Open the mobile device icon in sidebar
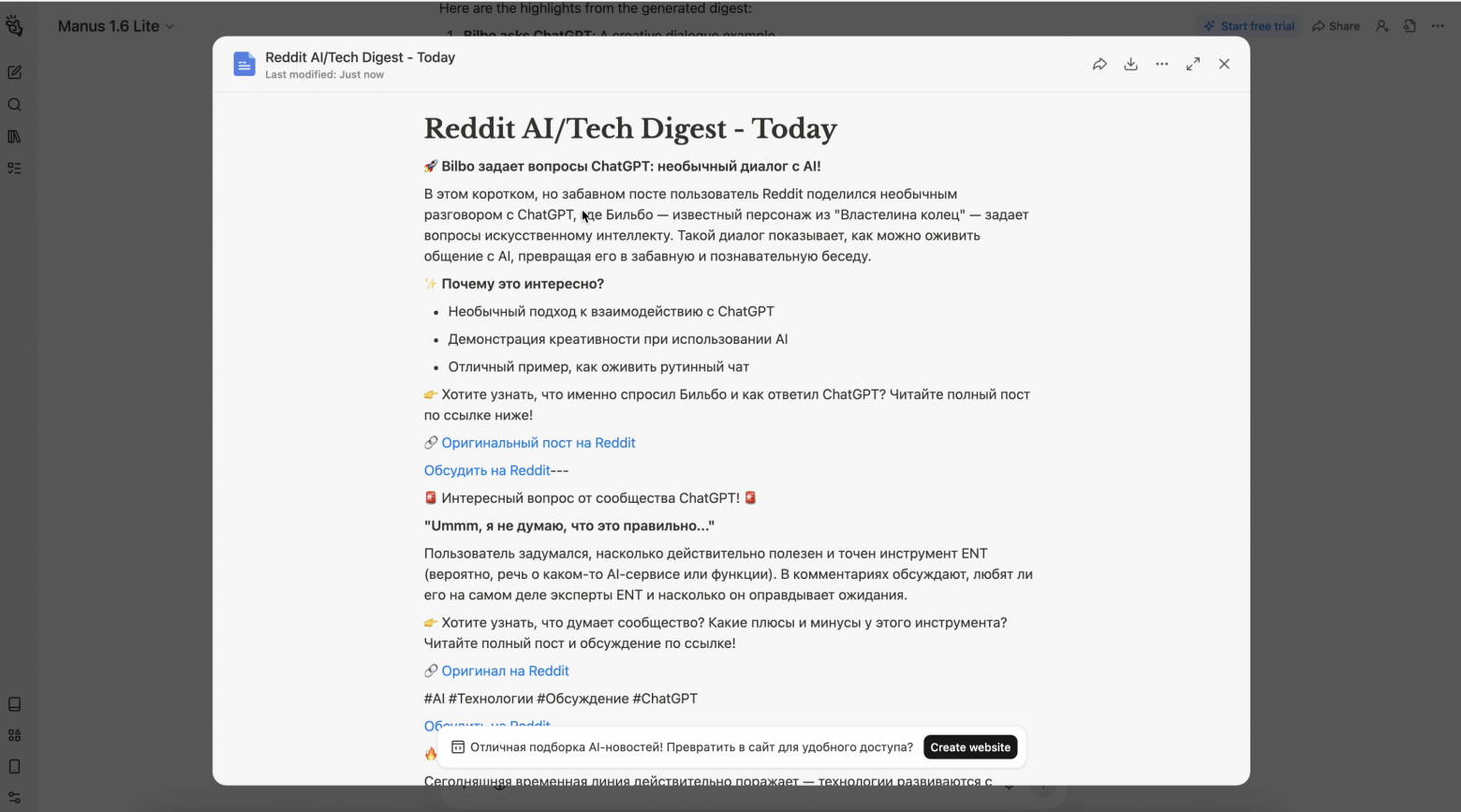This screenshot has width=1461, height=812. coord(14,766)
